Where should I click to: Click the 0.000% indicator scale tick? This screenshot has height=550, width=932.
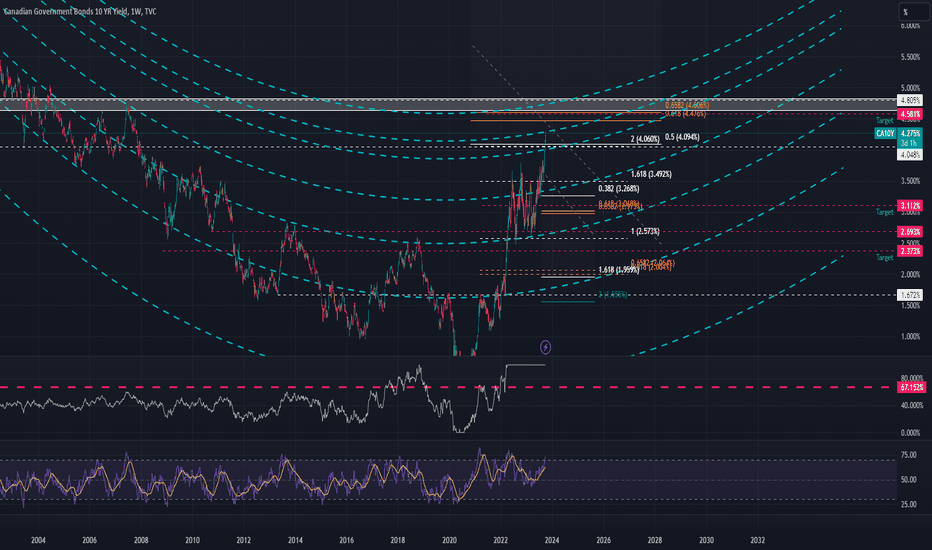(x=911, y=433)
